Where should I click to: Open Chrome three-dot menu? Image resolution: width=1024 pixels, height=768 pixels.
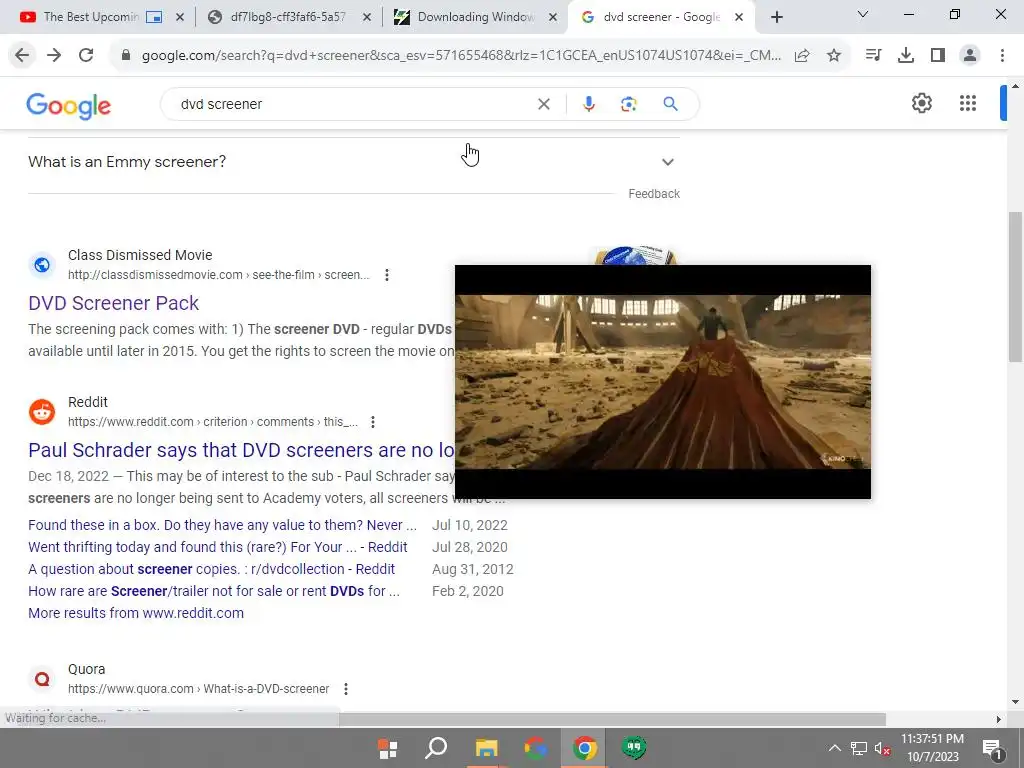tap(1002, 56)
